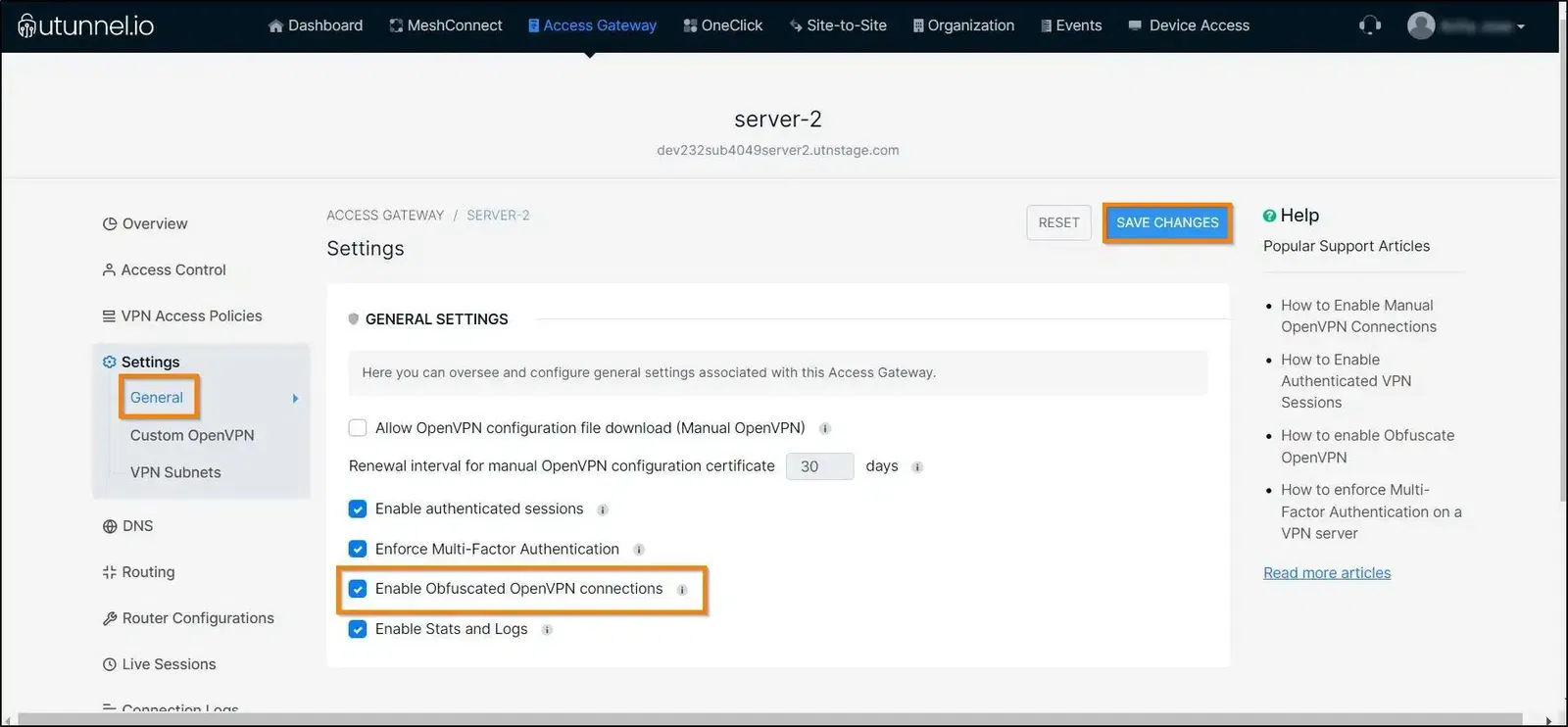Open the headset support icon
1568x727 pixels.
[1370, 25]
